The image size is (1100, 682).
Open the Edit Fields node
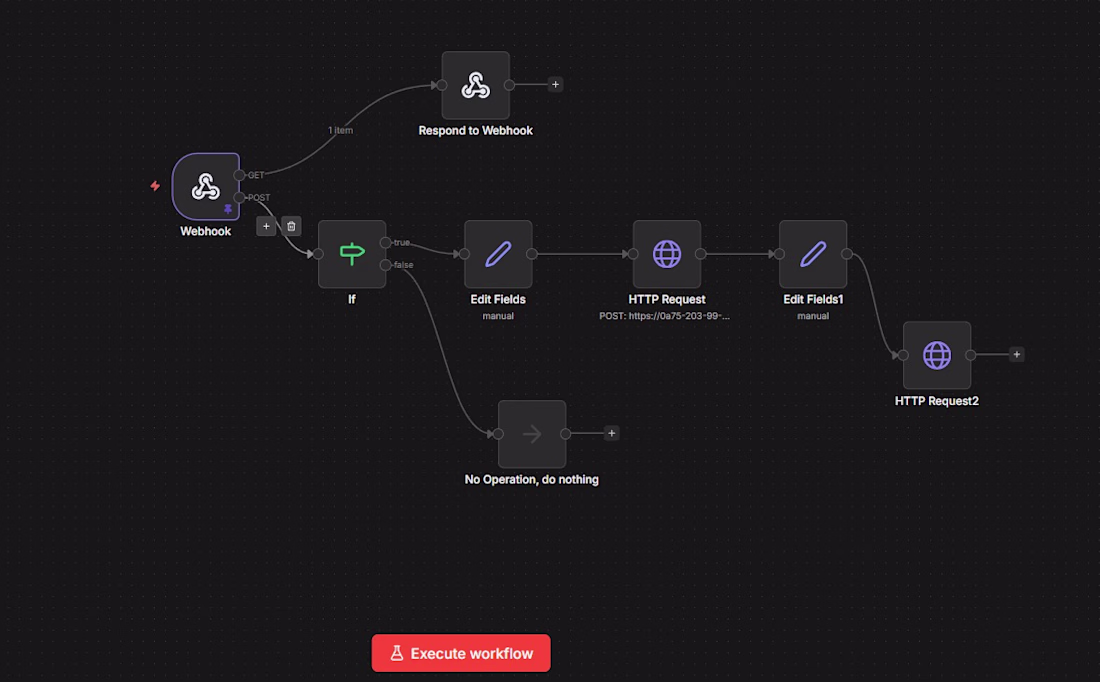point(498,254)
